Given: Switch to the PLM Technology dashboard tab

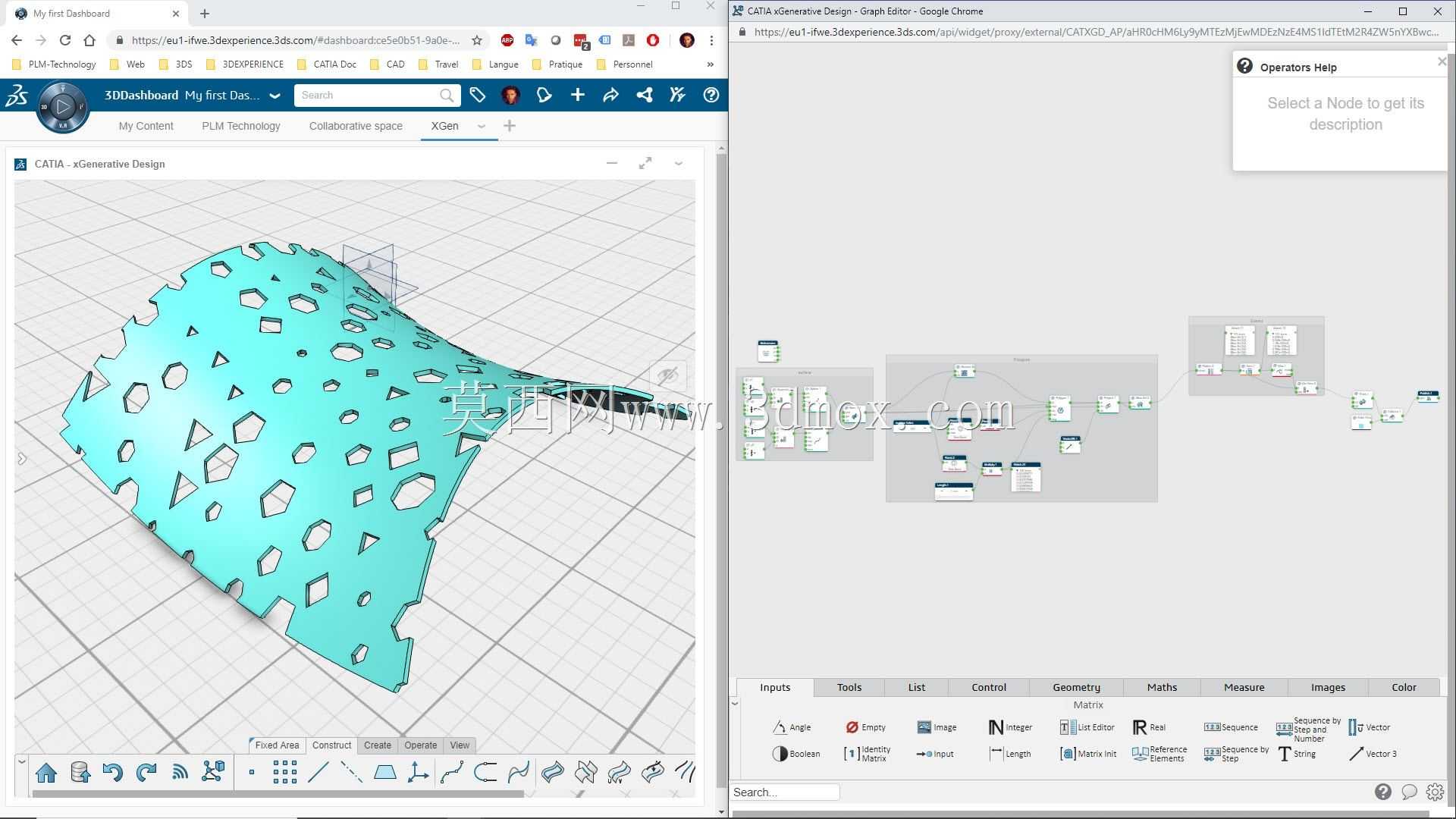Looking at the screenshot, I should pyautogui.click(x=241, y=126).
